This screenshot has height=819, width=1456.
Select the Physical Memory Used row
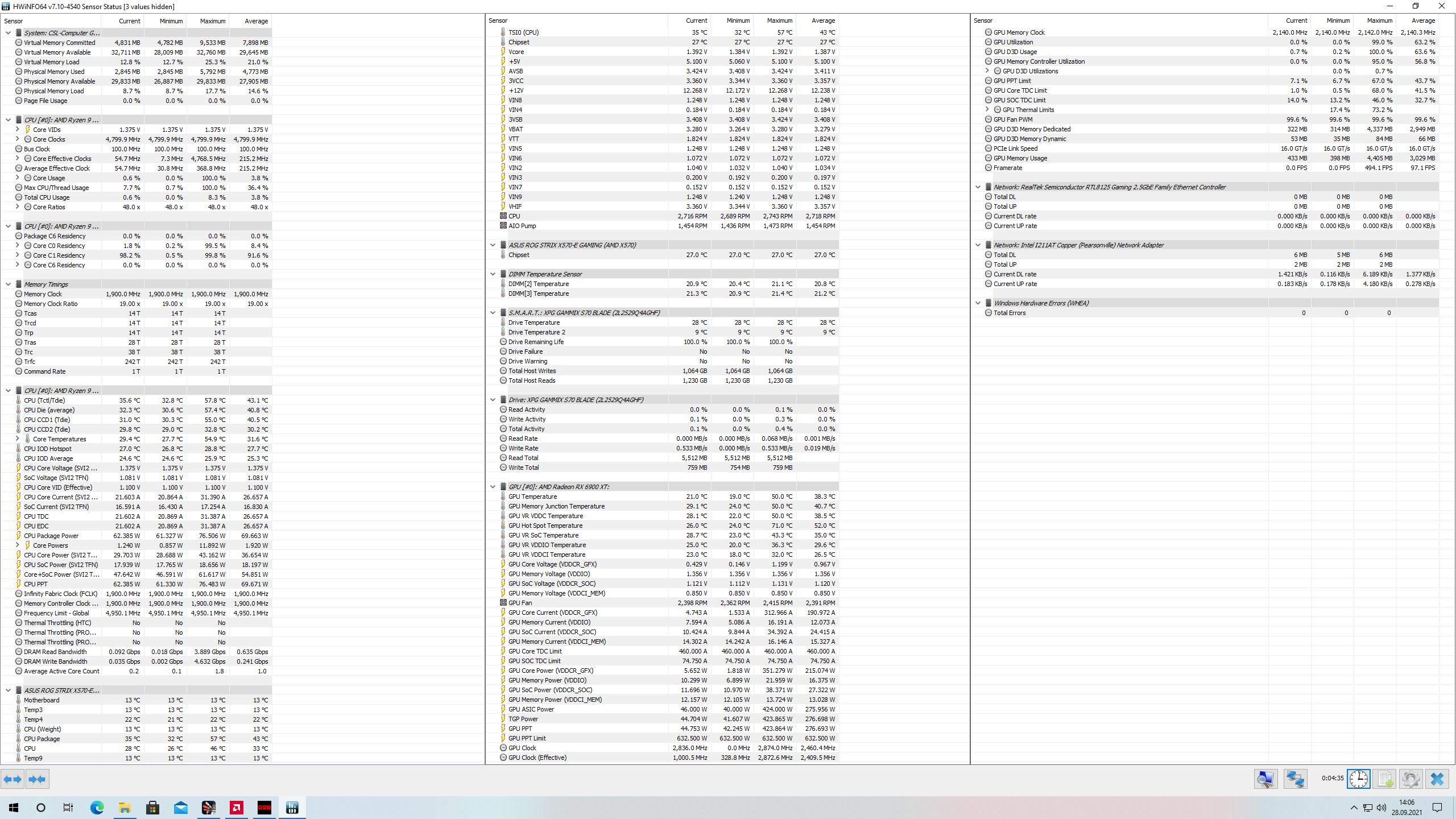point(136,72)
